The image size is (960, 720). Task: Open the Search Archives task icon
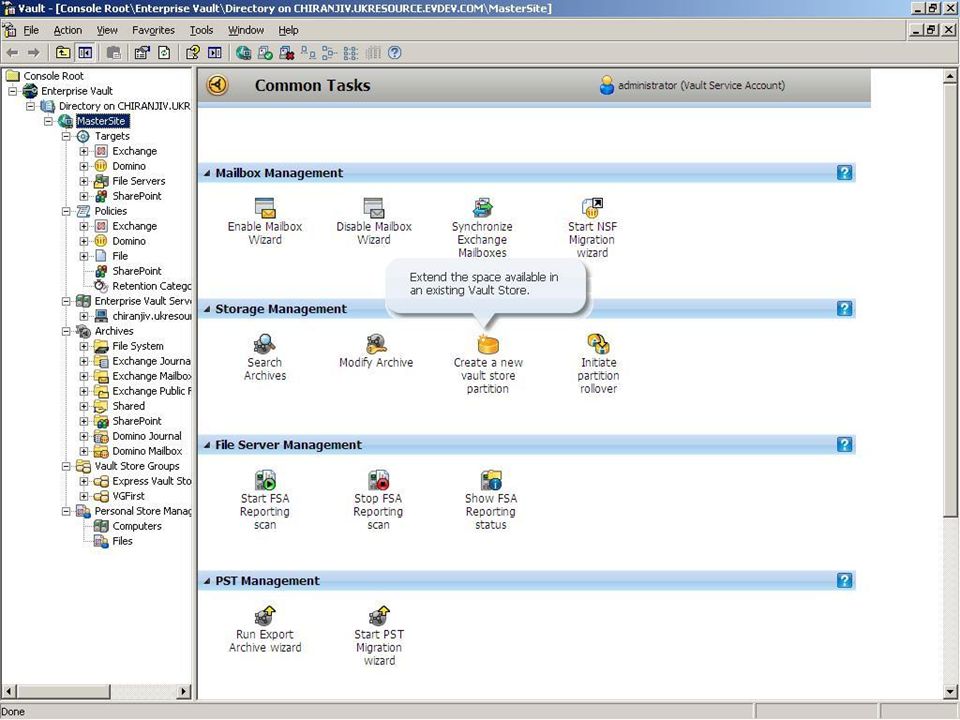[x=264, y=344]
